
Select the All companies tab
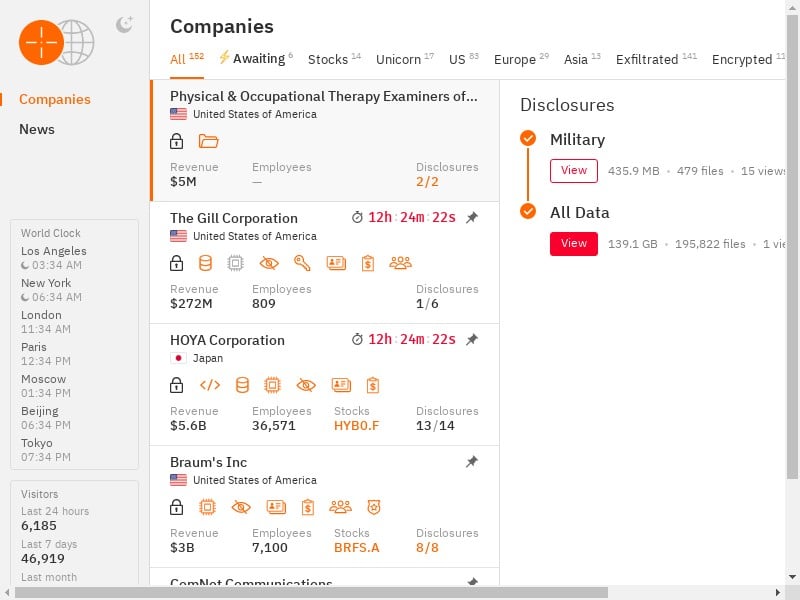[x=187, y=59]
